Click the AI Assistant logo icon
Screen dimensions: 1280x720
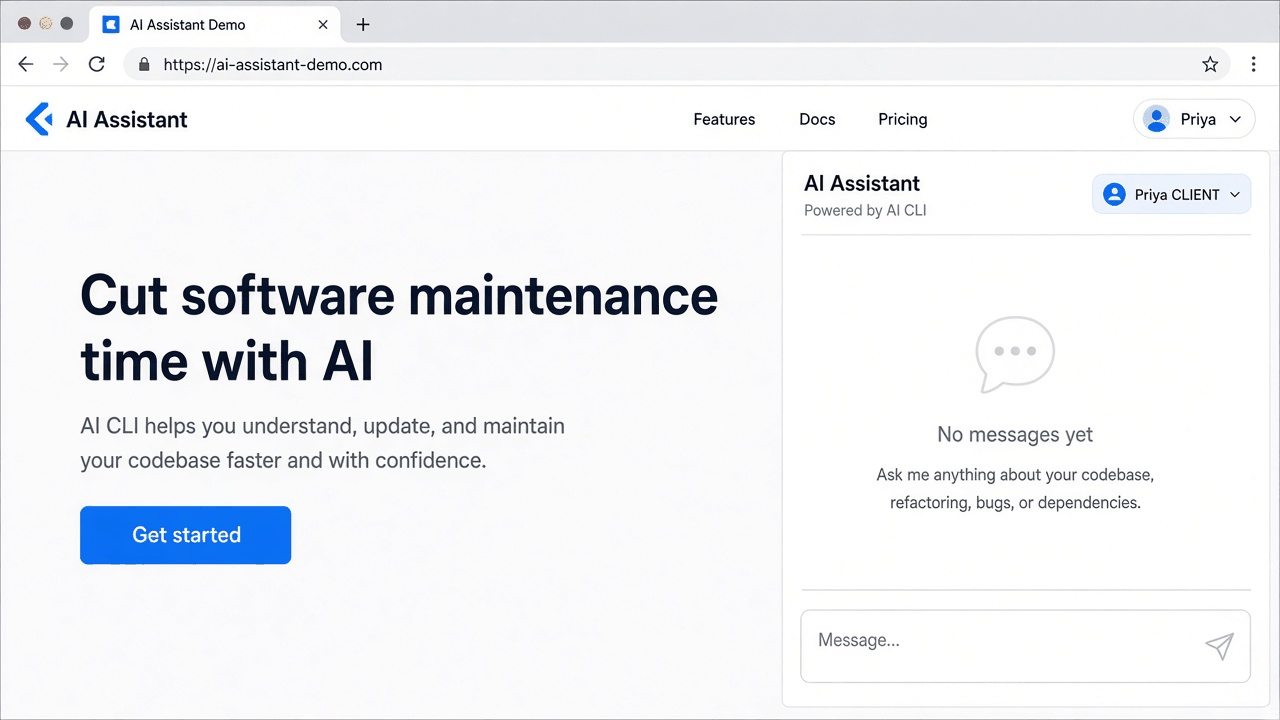(x=39, y=119)
